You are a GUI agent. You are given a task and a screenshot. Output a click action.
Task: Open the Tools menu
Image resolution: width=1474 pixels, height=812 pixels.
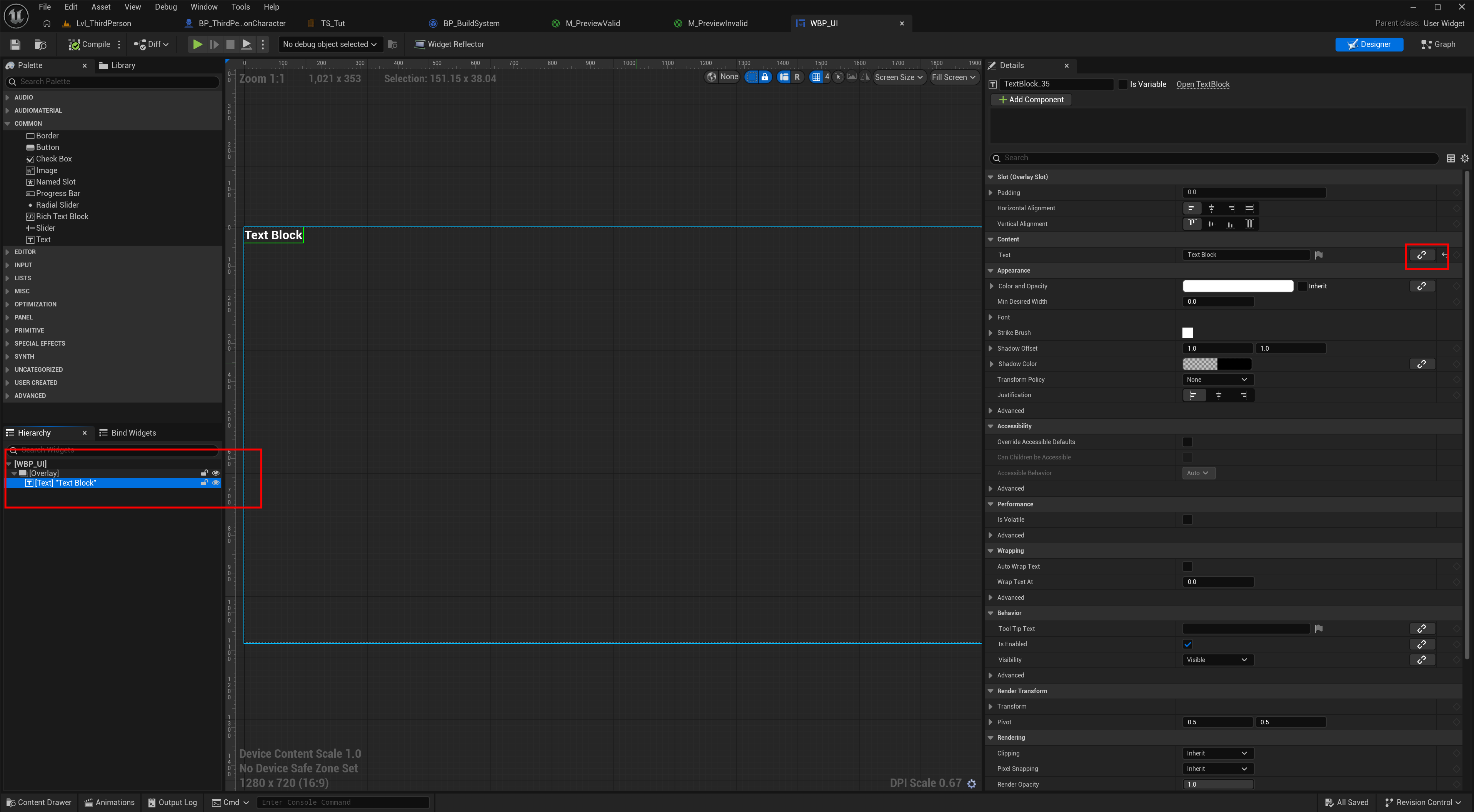[240, 7]
